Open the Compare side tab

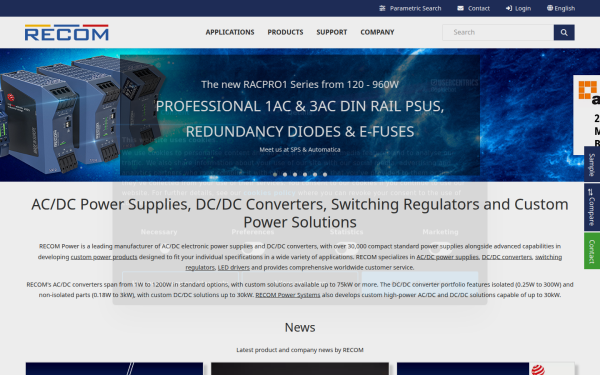[592, 207]
